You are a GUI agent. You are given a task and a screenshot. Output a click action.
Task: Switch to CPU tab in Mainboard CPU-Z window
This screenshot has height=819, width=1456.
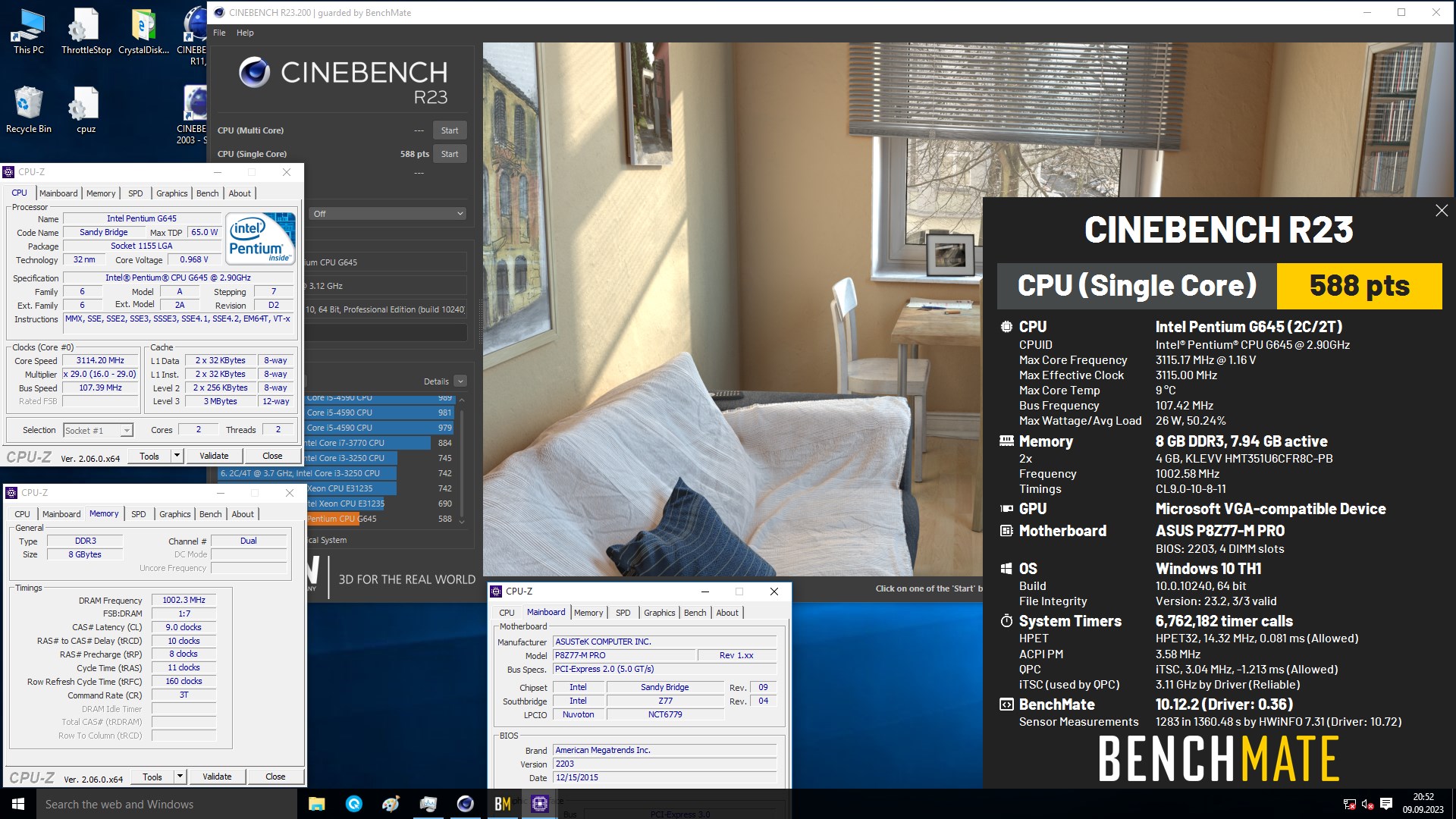point(507,613)
